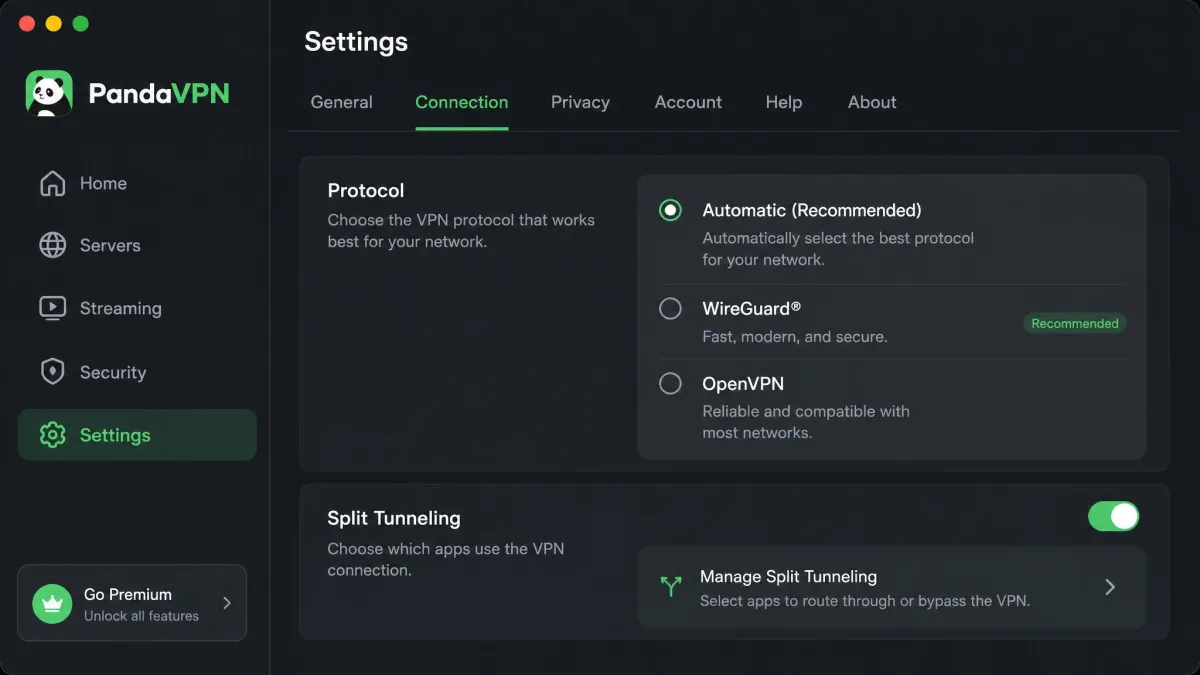Toggle the Split Tunneling switch off
The height and width of the screenshot is (675, 1200).
pos(1113,516)
